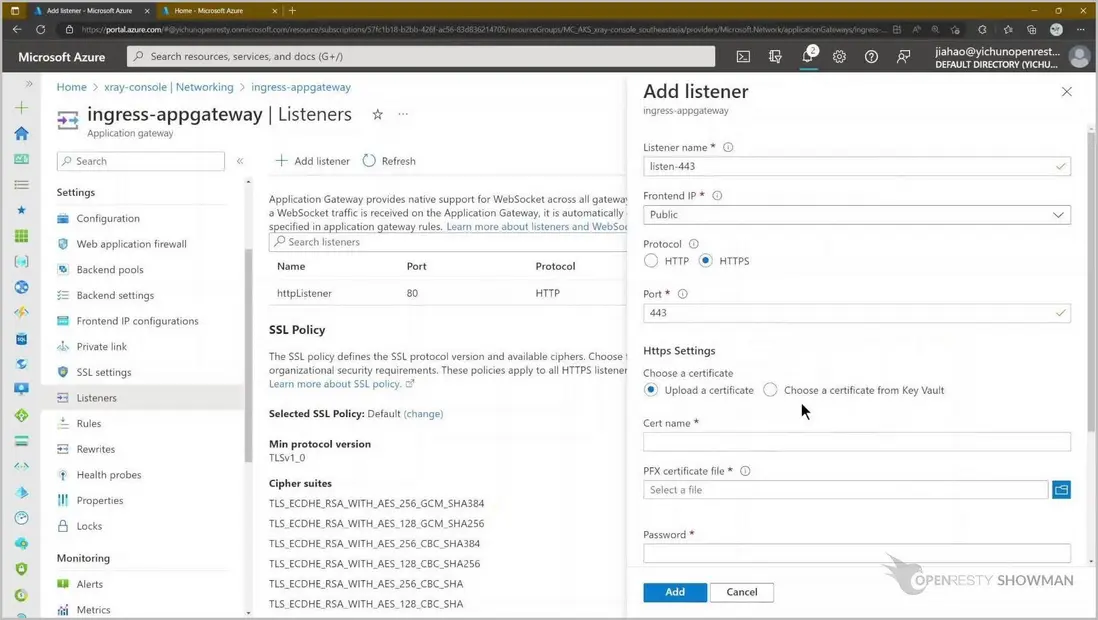Expand the Frontend IP dropdown
The image size is (1098, 620).
coord(1058,215)
